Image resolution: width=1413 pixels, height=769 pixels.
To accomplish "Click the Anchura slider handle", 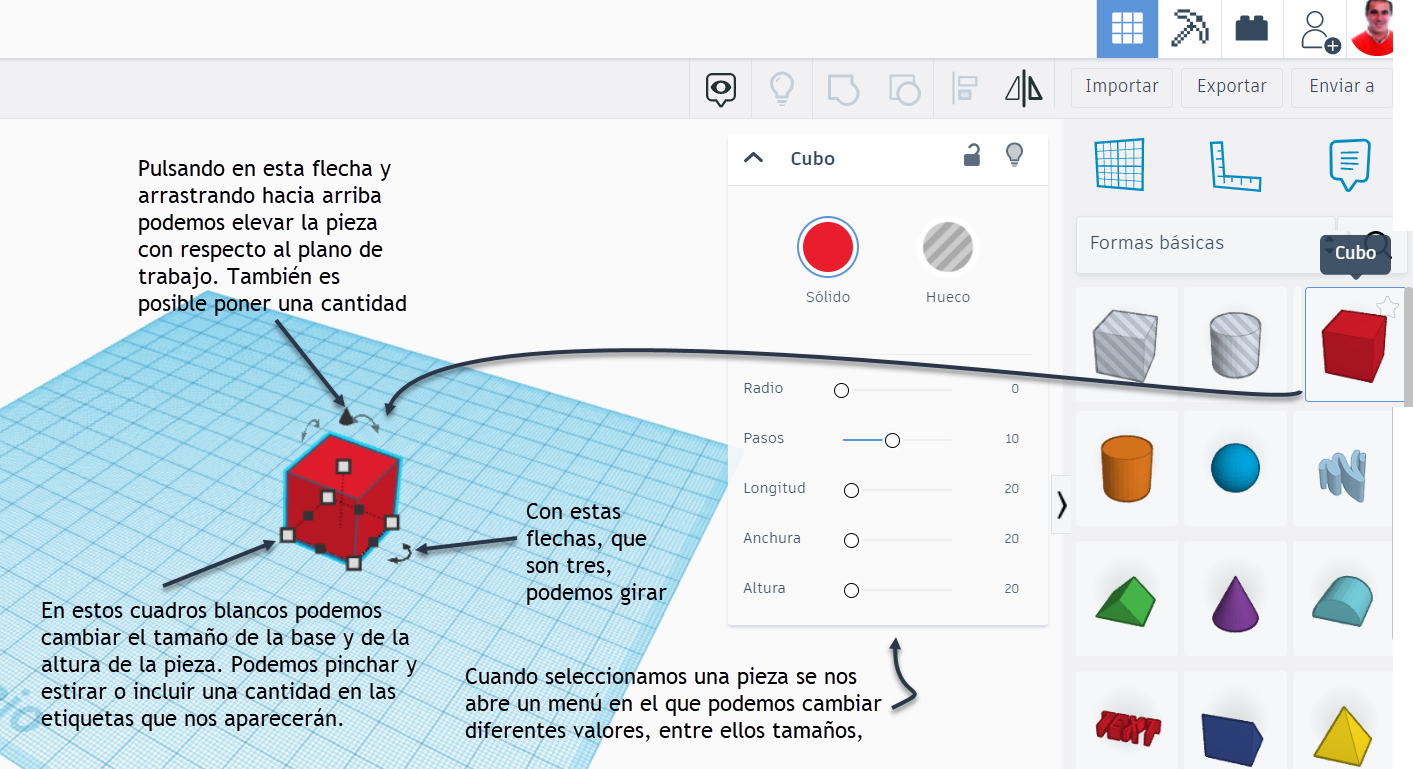I will pyautogui.click(x=851, y=540).
